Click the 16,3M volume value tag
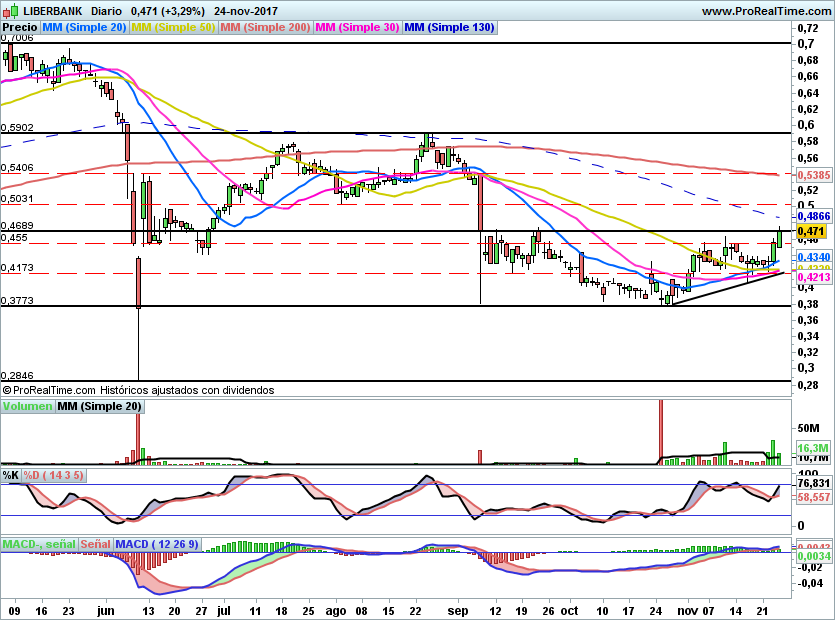Screen dimensions: 835x620 pos(813,448)
